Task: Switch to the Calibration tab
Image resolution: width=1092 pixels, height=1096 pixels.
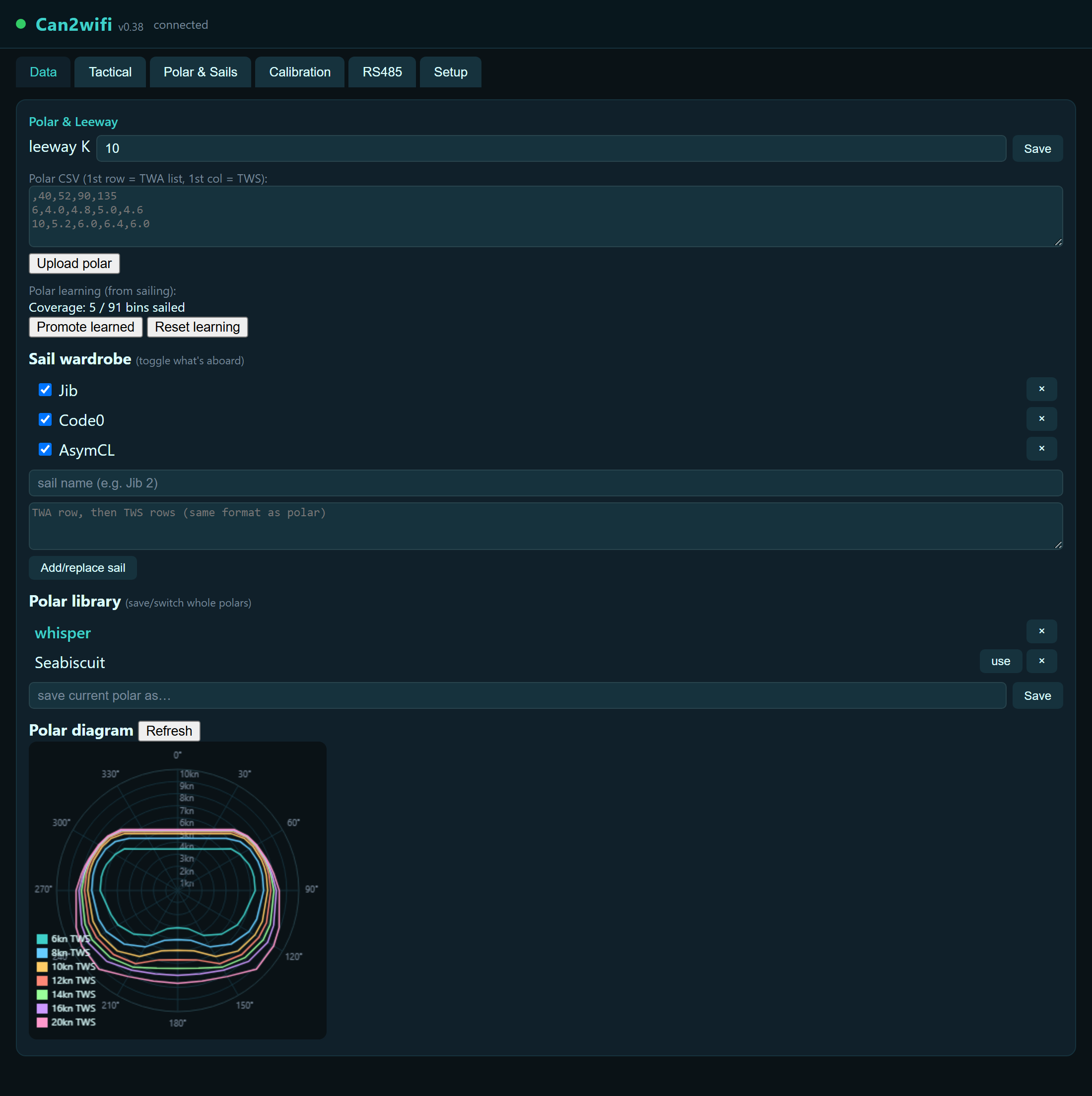Action: tap(299, 72)
